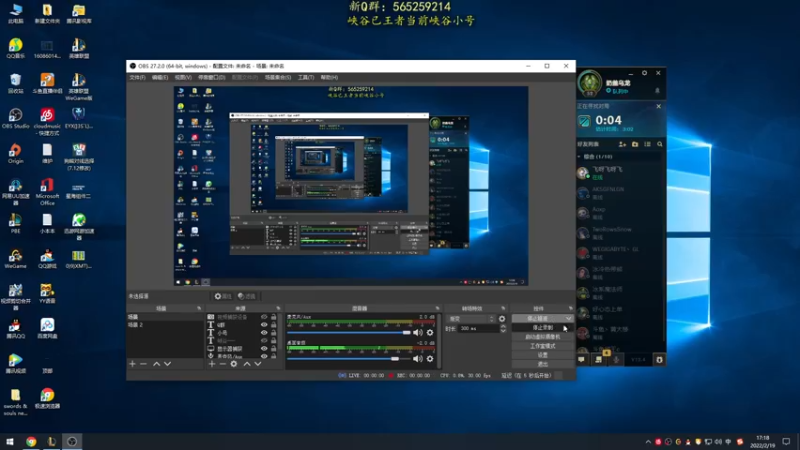Enable 工作室模式 studio mode button
Viewport: 800px width, 450px height.
[542, 346]
